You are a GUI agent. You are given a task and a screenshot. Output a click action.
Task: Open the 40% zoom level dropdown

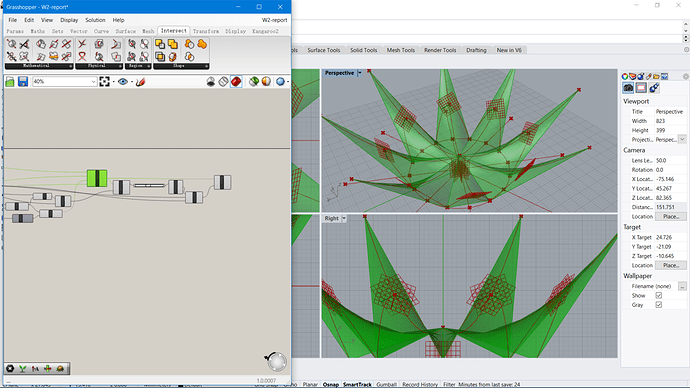(x=64, y=81)
